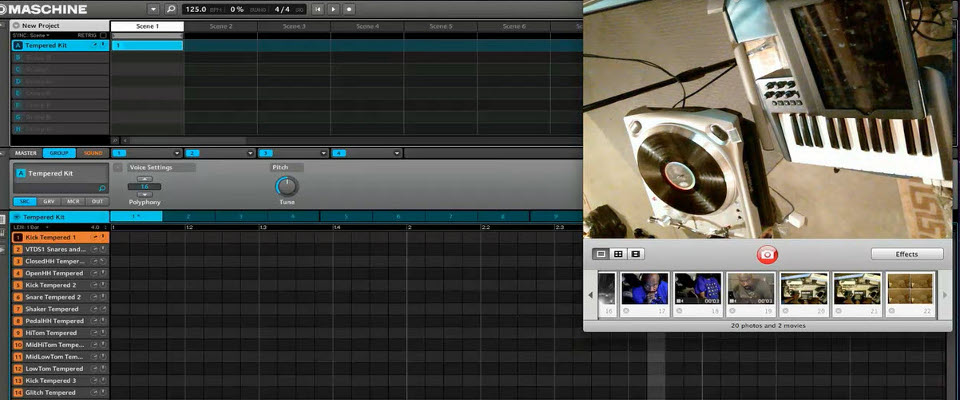960x400 pixels.
Task: Click the 125.0 BPM tempo value
Action: 195,9
